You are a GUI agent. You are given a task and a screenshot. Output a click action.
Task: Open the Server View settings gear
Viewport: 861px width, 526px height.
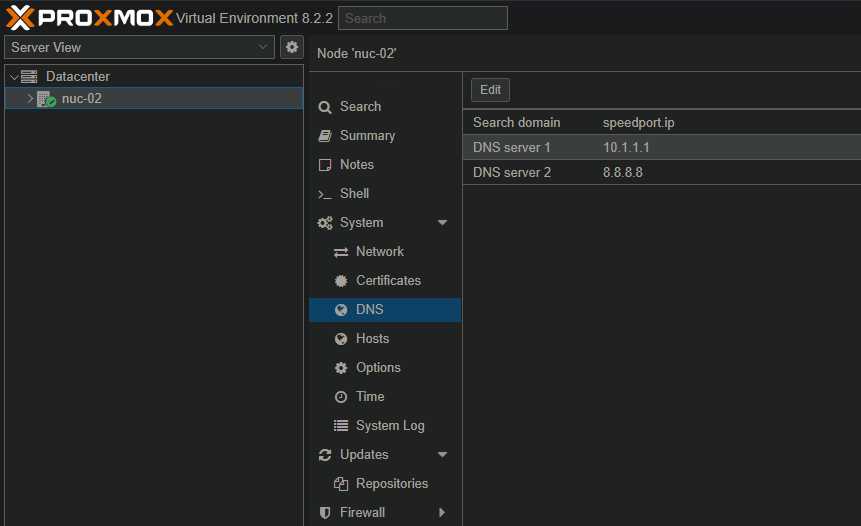[292, 47]
